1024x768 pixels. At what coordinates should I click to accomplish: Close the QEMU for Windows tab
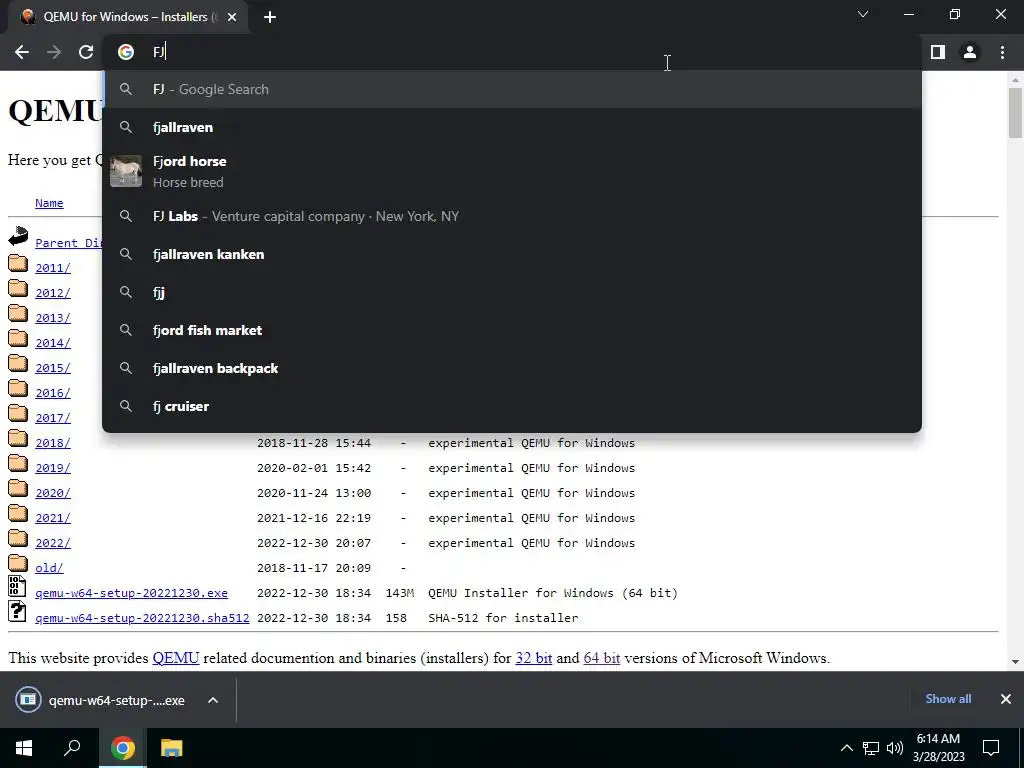click(232, 17)
